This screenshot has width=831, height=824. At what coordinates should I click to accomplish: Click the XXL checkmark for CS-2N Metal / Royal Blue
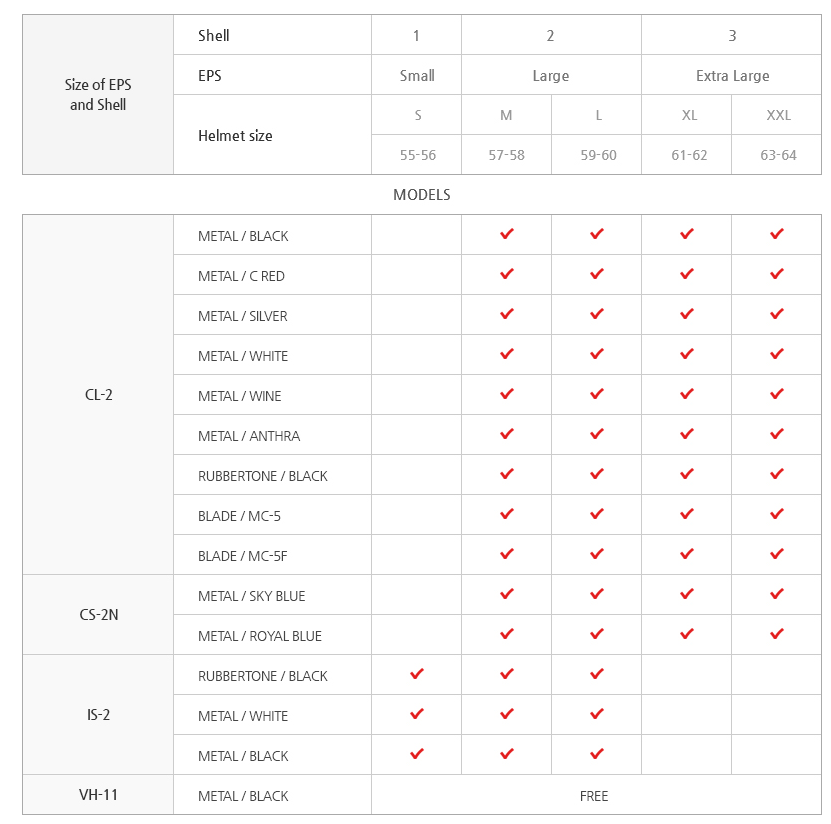(x=777, y=634)
